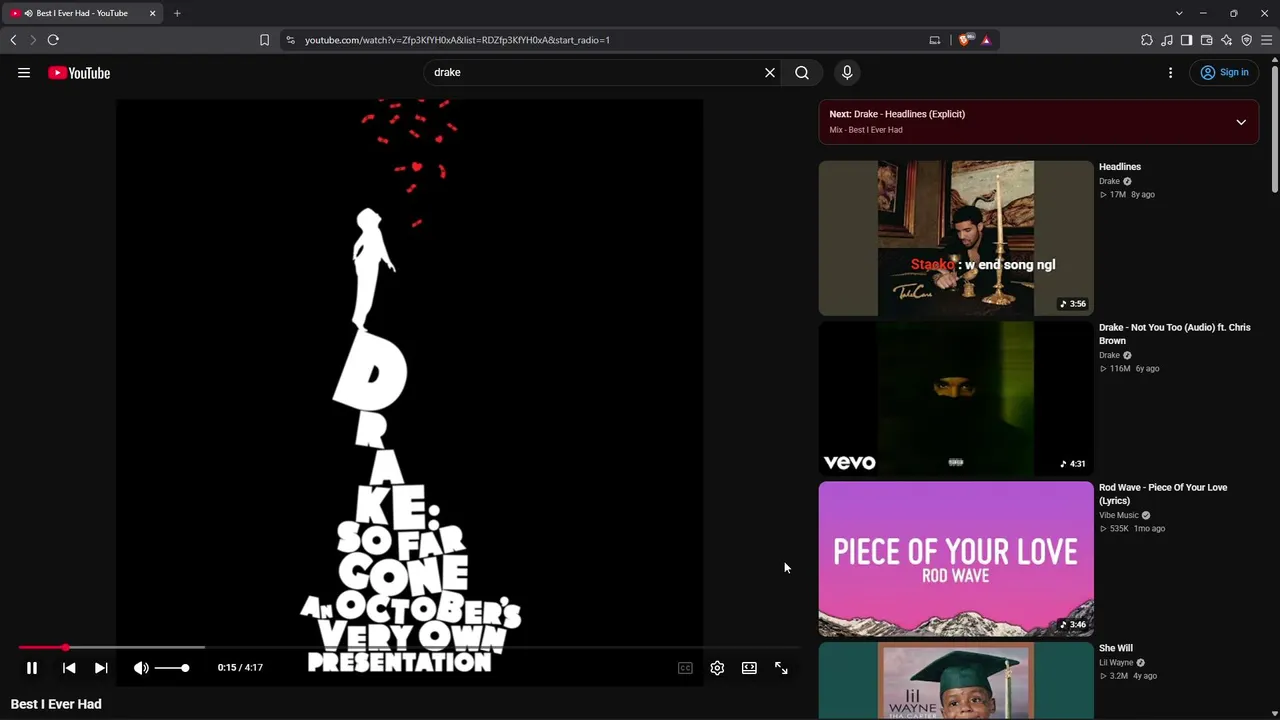This screenshot has height=720, width=1280.
Task: Skip to previous video
Action: [x=69, y=668]
